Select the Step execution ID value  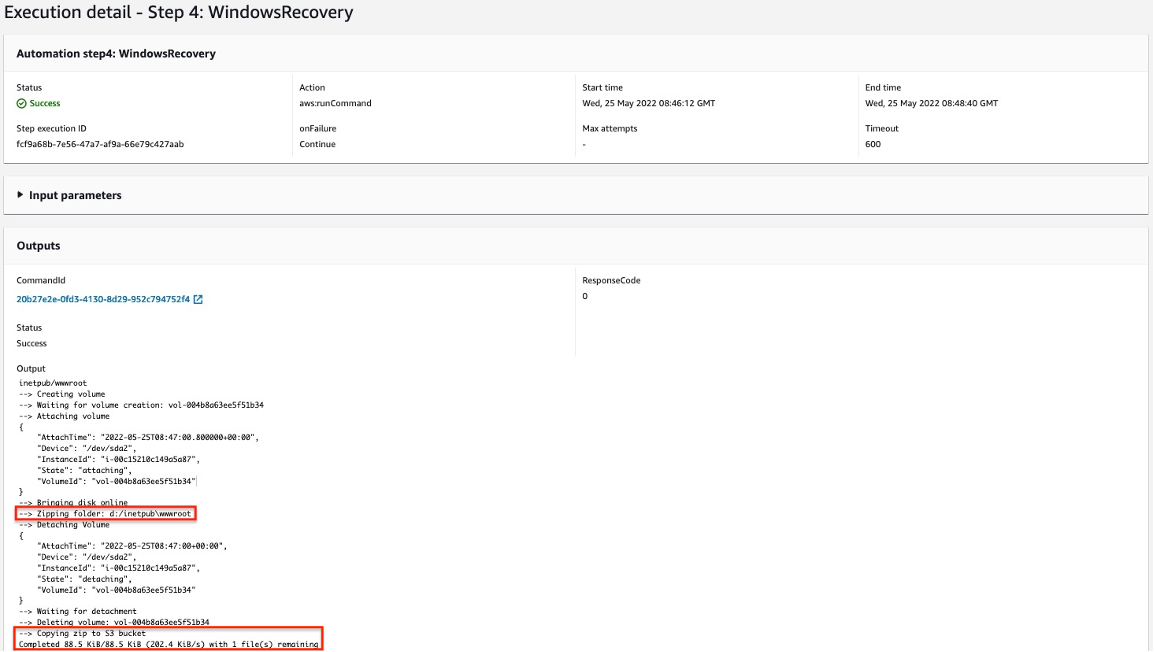coord(100,144)
